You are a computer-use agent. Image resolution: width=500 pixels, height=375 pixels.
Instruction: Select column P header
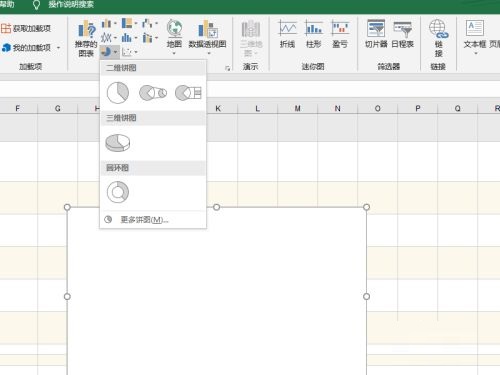pos(417,108)
